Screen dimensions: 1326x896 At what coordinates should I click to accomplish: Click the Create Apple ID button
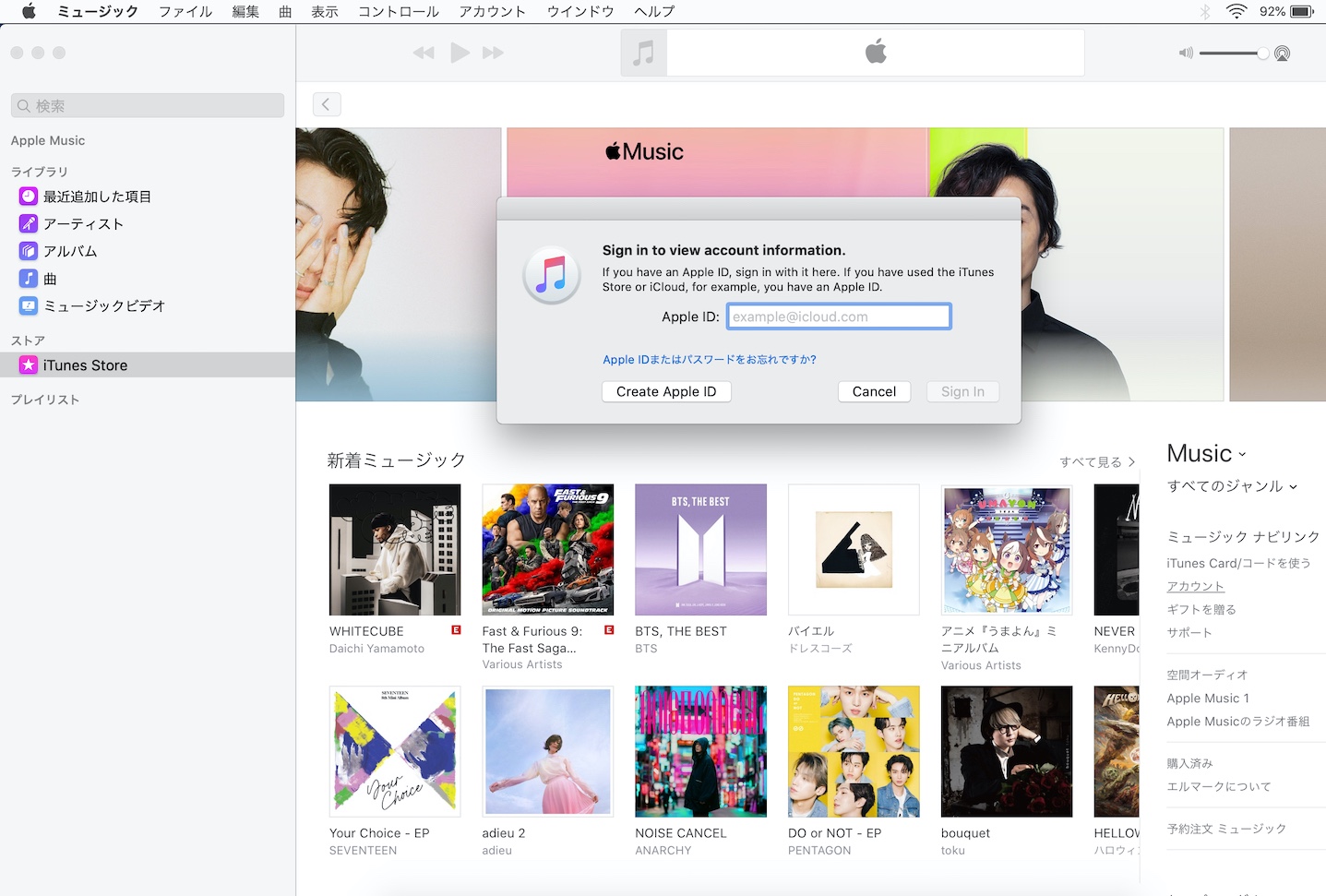[666, 391]
